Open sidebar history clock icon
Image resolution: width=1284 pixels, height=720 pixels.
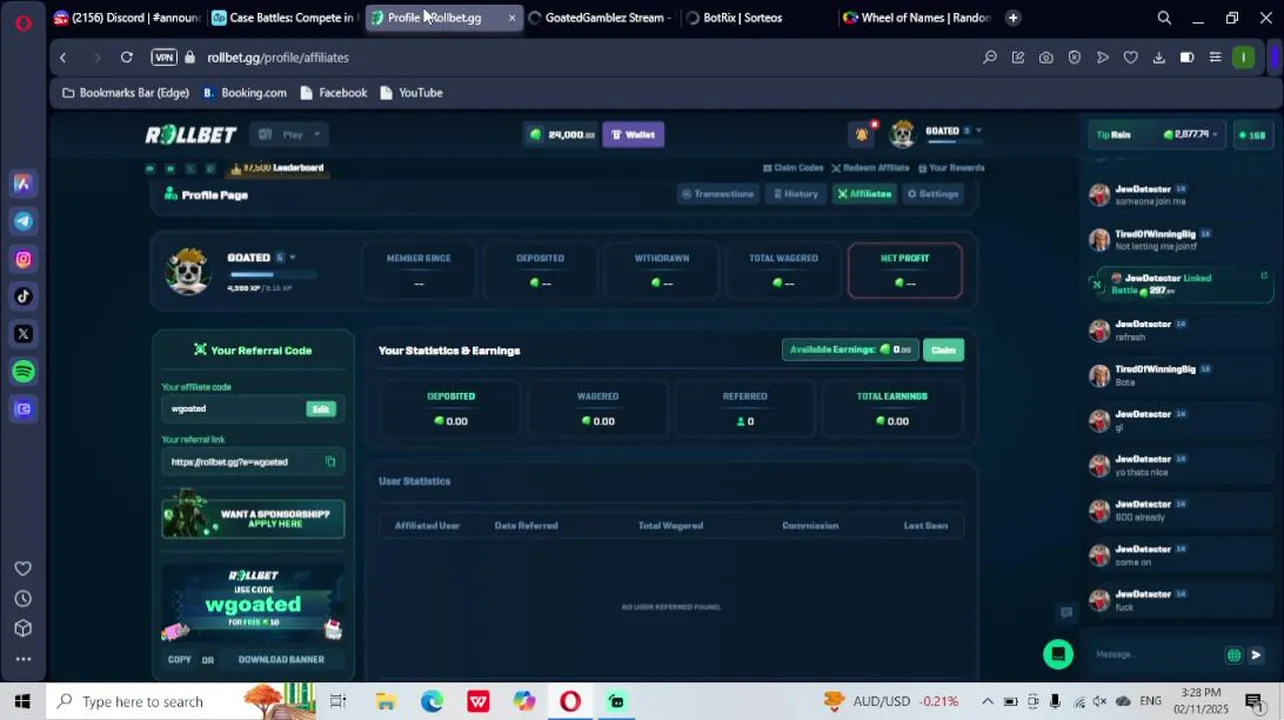click(23, 599)
